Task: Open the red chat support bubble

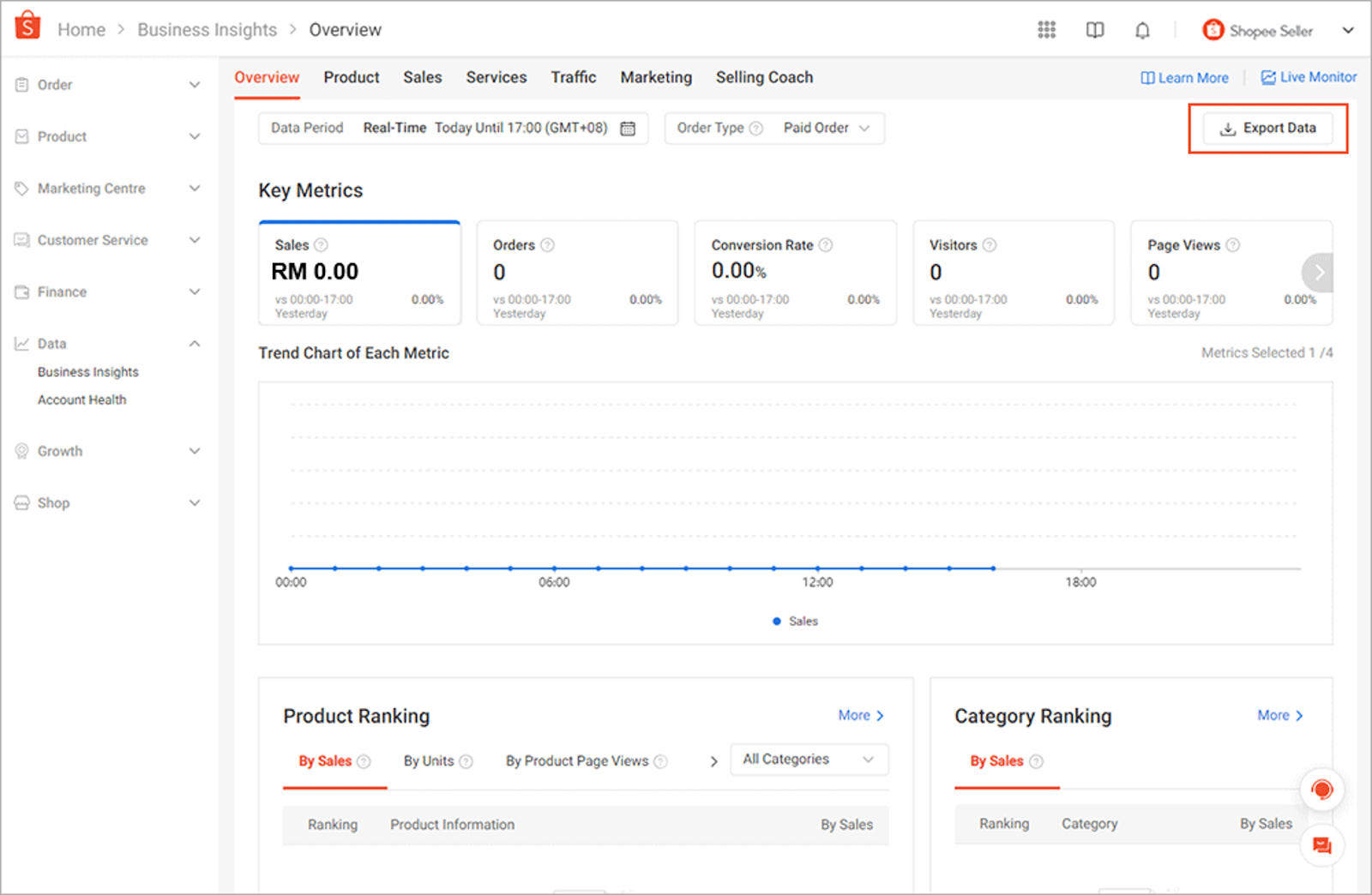Action: (1322, 790)
